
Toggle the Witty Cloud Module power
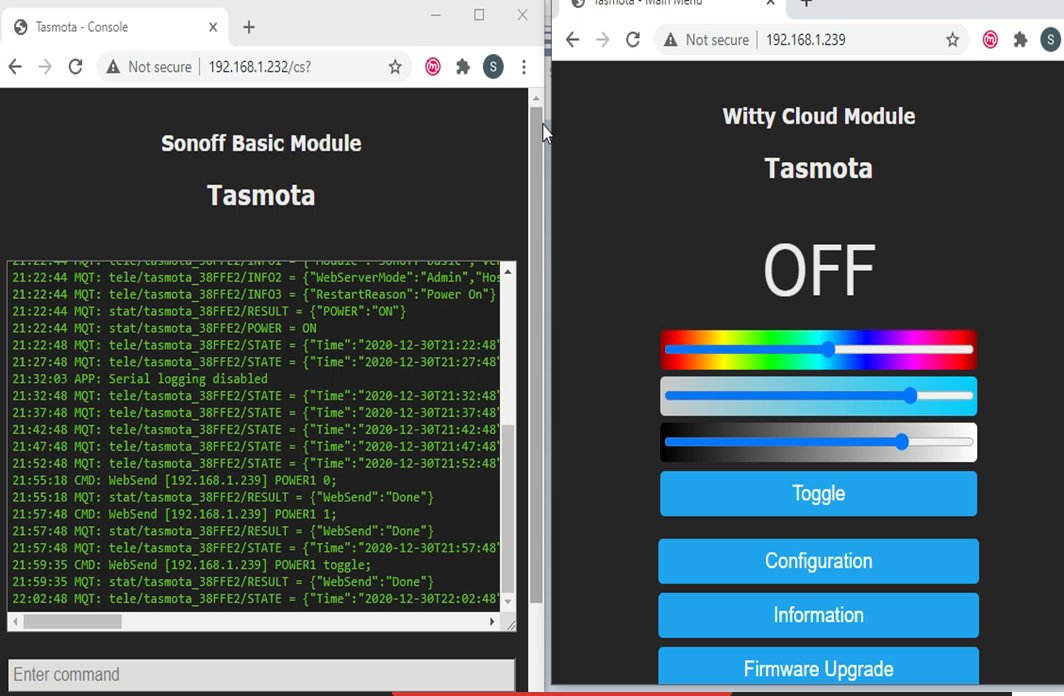tap(818, 493)
